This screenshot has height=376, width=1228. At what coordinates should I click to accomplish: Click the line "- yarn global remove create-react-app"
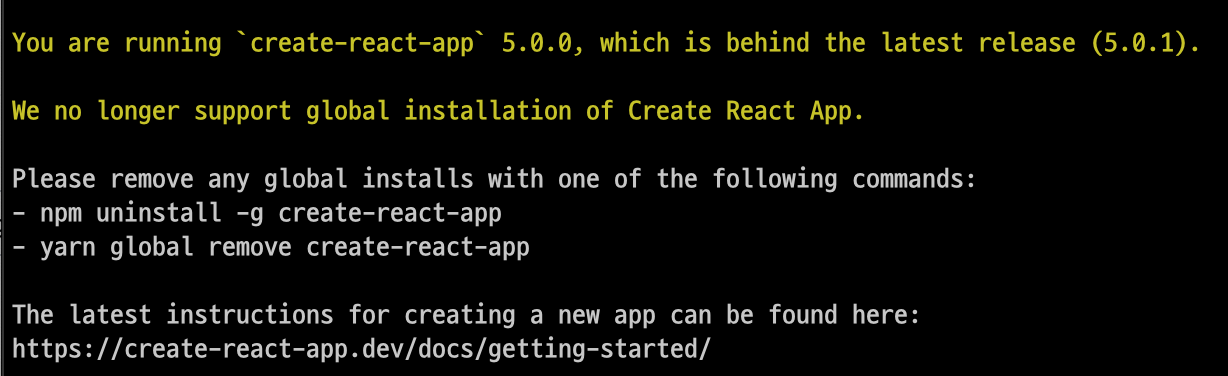pyautogui.click(x=271, y=247)
